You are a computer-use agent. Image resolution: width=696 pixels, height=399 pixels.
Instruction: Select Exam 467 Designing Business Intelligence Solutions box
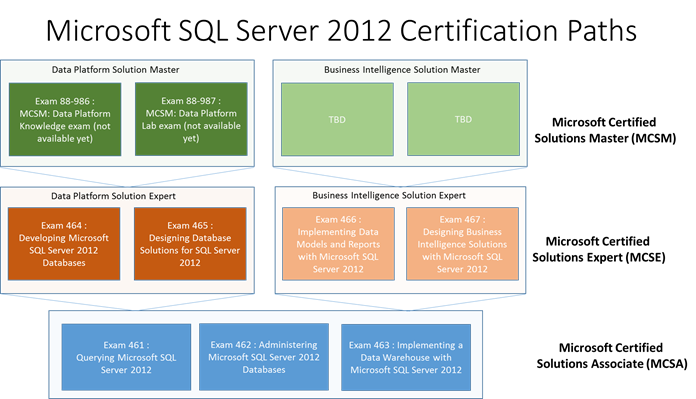[462, 244]
